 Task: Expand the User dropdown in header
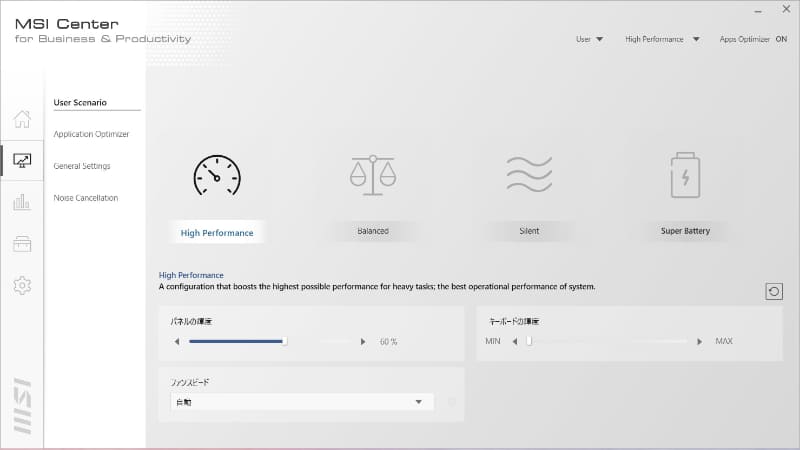coord(589,39)
